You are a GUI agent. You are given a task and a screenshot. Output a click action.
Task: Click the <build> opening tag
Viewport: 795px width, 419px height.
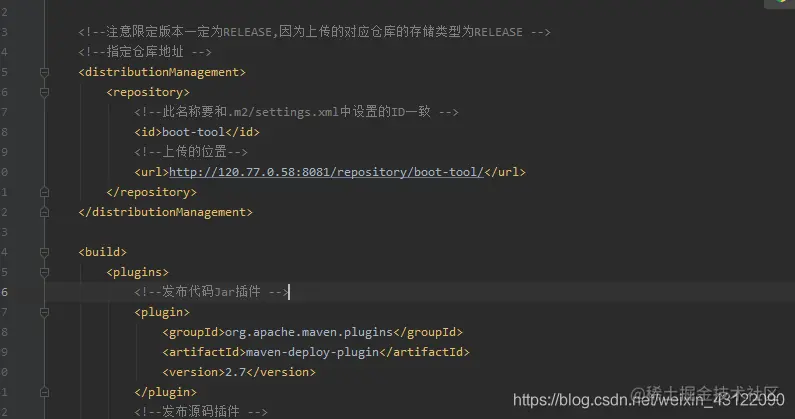pos(102,252)
